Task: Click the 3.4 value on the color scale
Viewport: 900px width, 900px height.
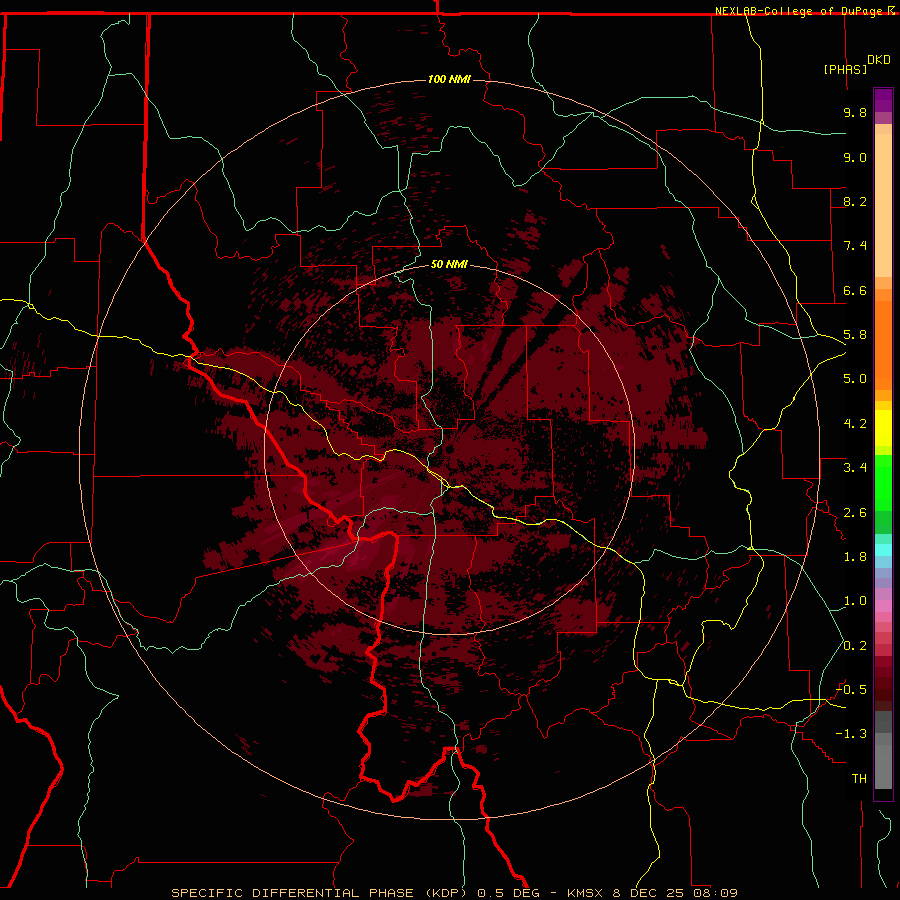Action: [x=855, y=468]
